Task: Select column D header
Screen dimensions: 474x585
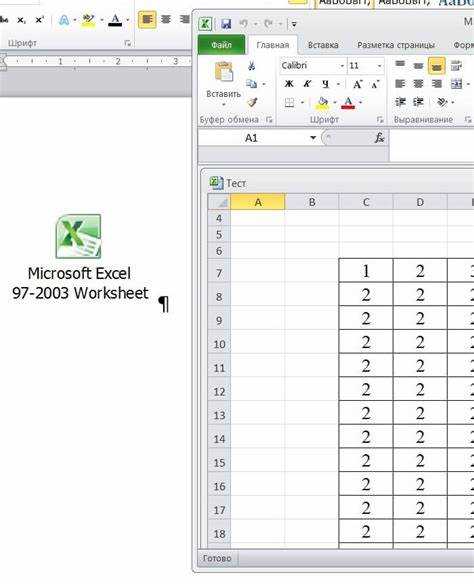Action: tap(420, 202)
